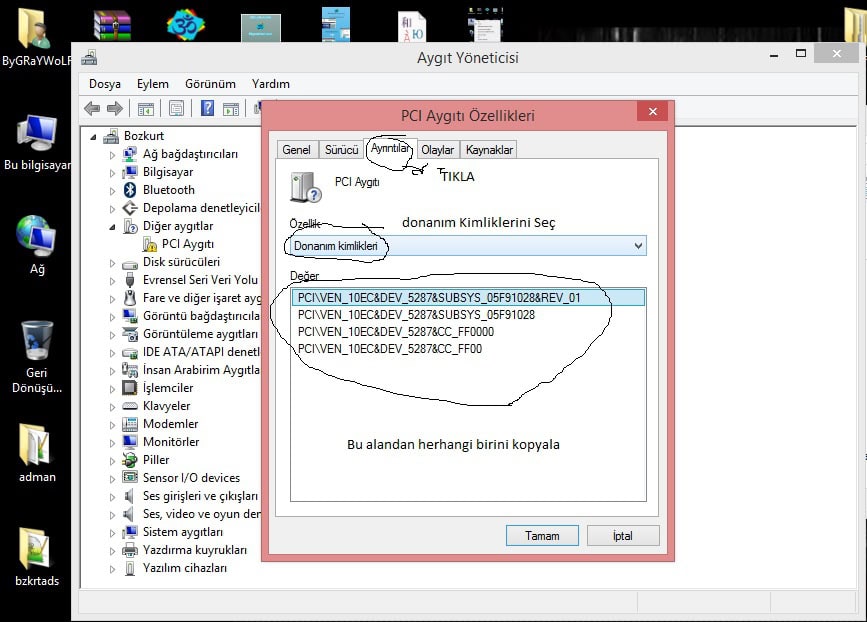This screenshot has width=867, height=622.
Task: Click the Bluetooth icon in device tree
Action: coord(130,190)
